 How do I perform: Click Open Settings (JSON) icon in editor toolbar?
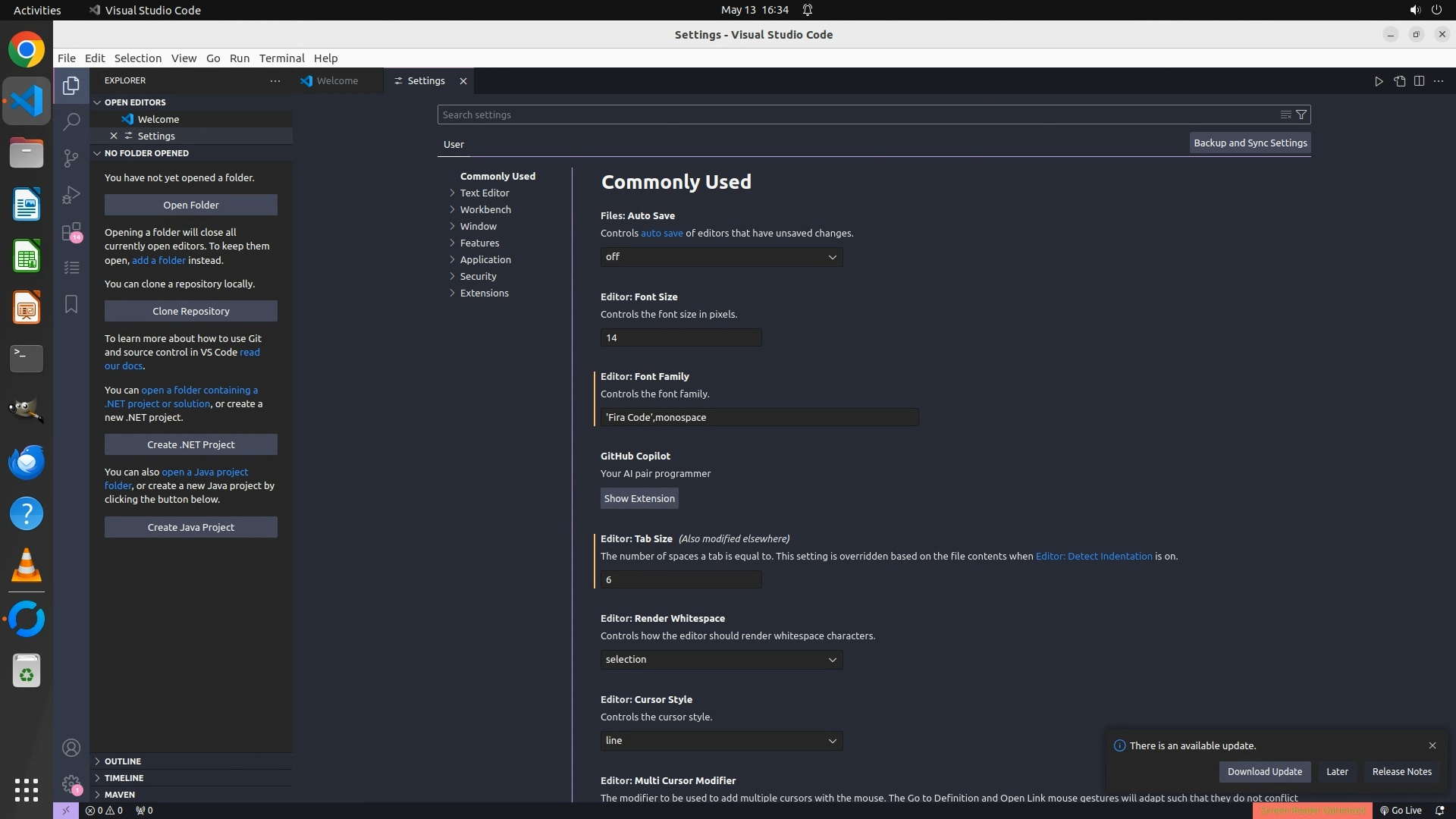pyautogui.click(x=1399, y=81)
